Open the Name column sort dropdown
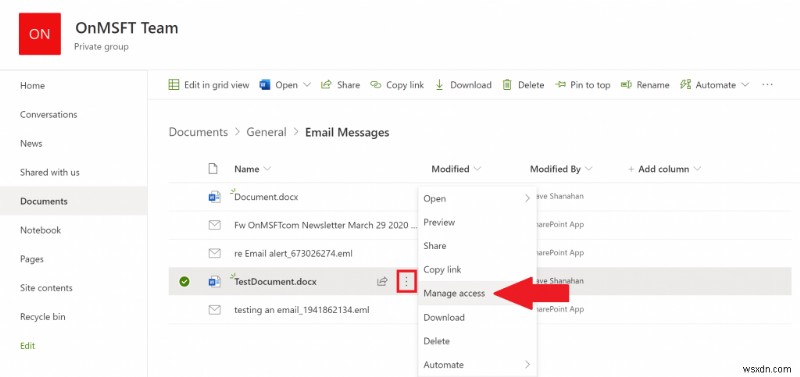 click(267, 169)
